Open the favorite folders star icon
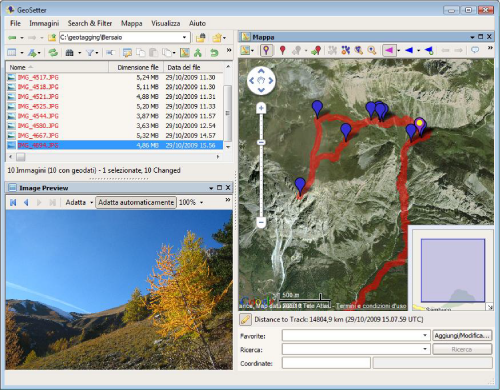Screen dimensions: 500x390 click(x=217, y=38)
